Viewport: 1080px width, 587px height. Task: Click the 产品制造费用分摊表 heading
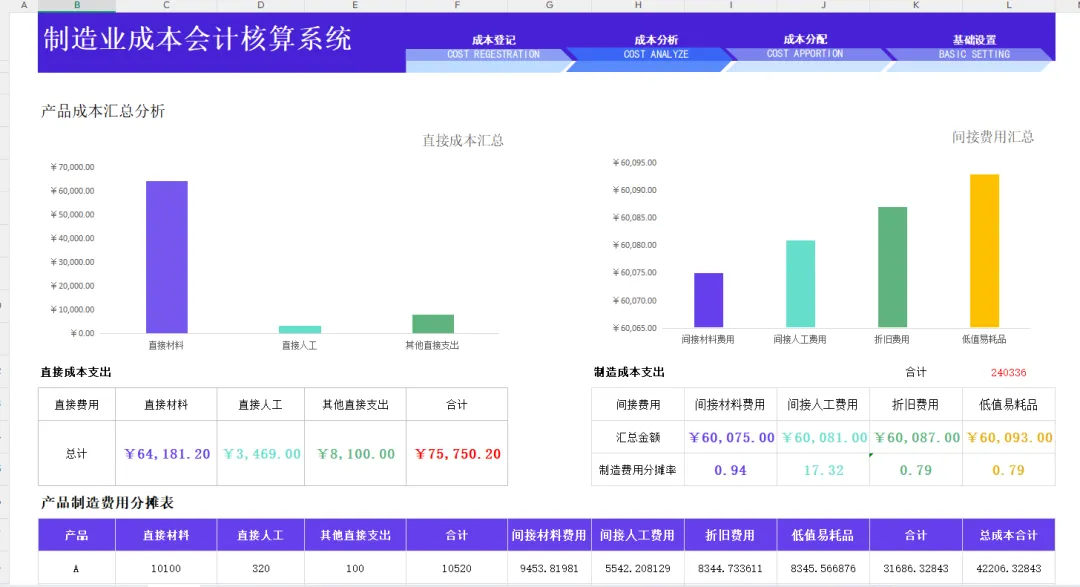pos(107,502)
